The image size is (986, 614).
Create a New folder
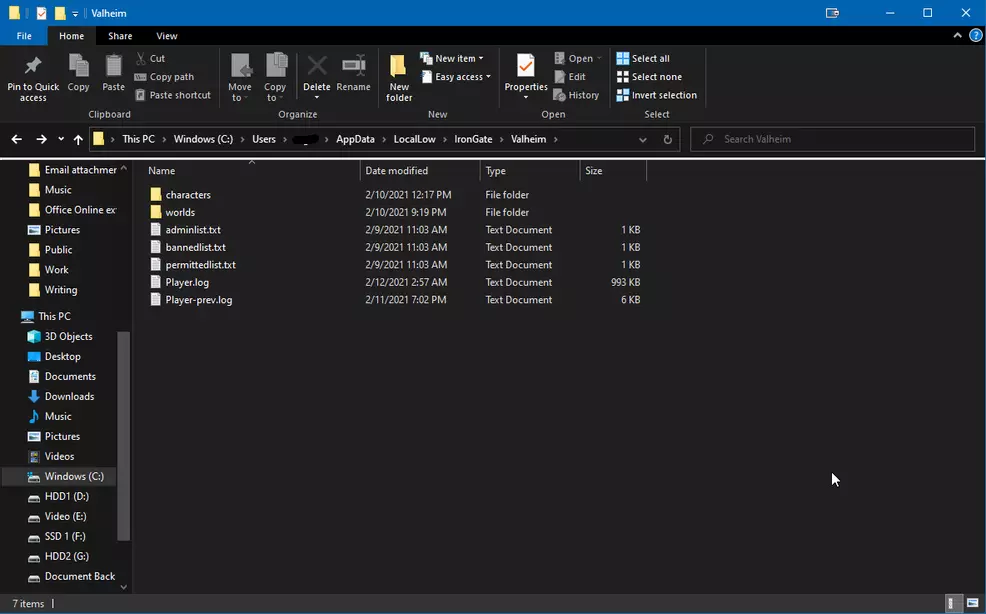(x=399, y=77)
